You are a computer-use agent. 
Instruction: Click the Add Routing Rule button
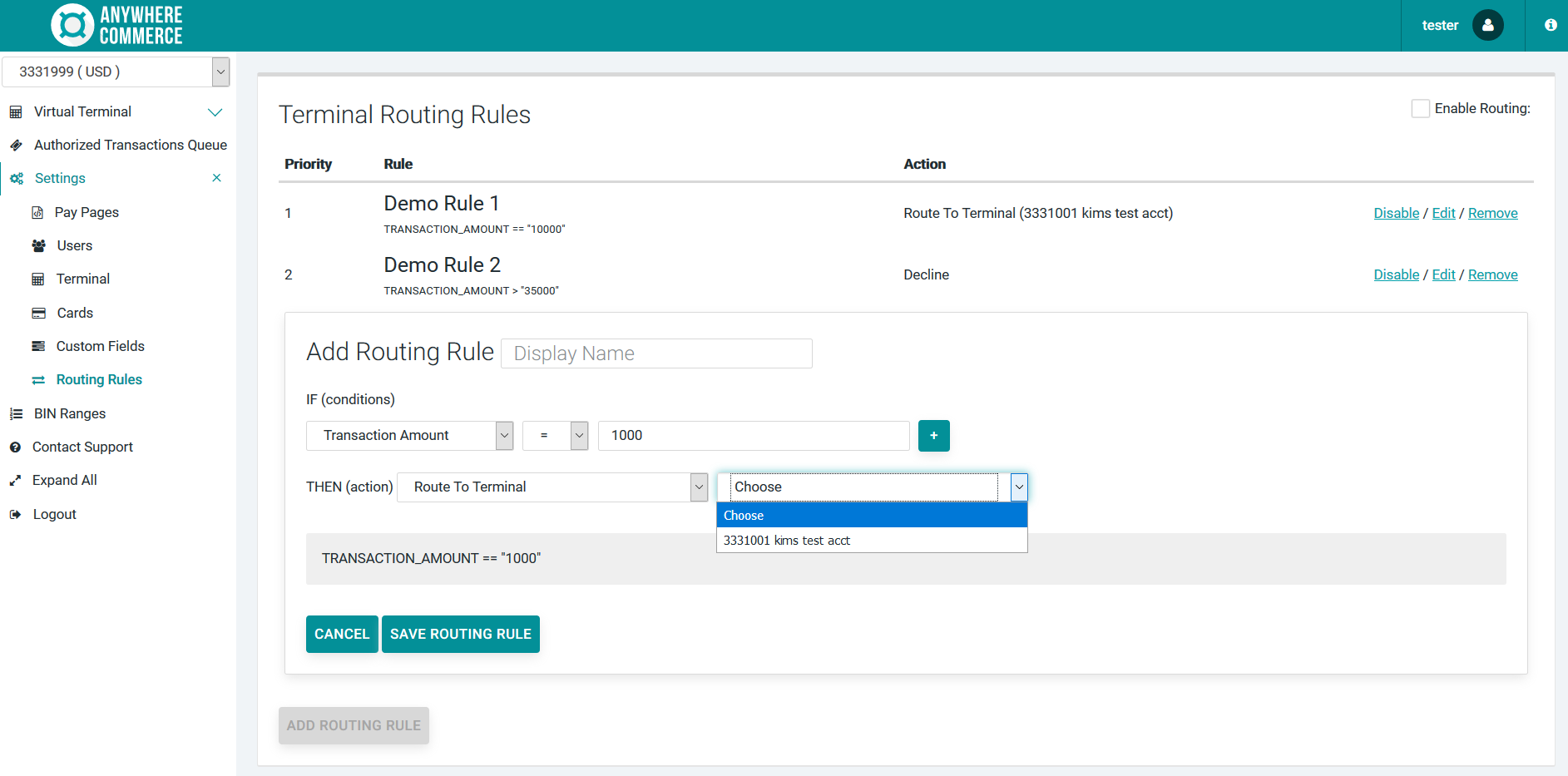[x=354, y=726]
